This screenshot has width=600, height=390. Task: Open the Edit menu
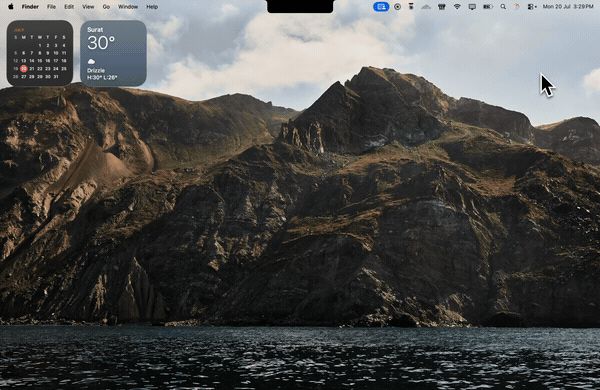[x=69, y=7]
